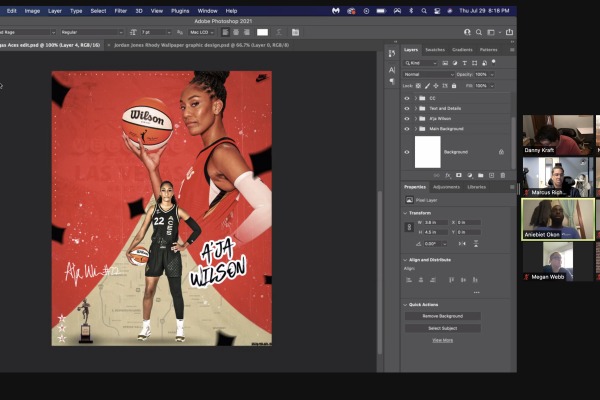Viewport: 600px width, 400px height.
Task: Flip horizontal in Transform section
Action: tap(462, 244)
